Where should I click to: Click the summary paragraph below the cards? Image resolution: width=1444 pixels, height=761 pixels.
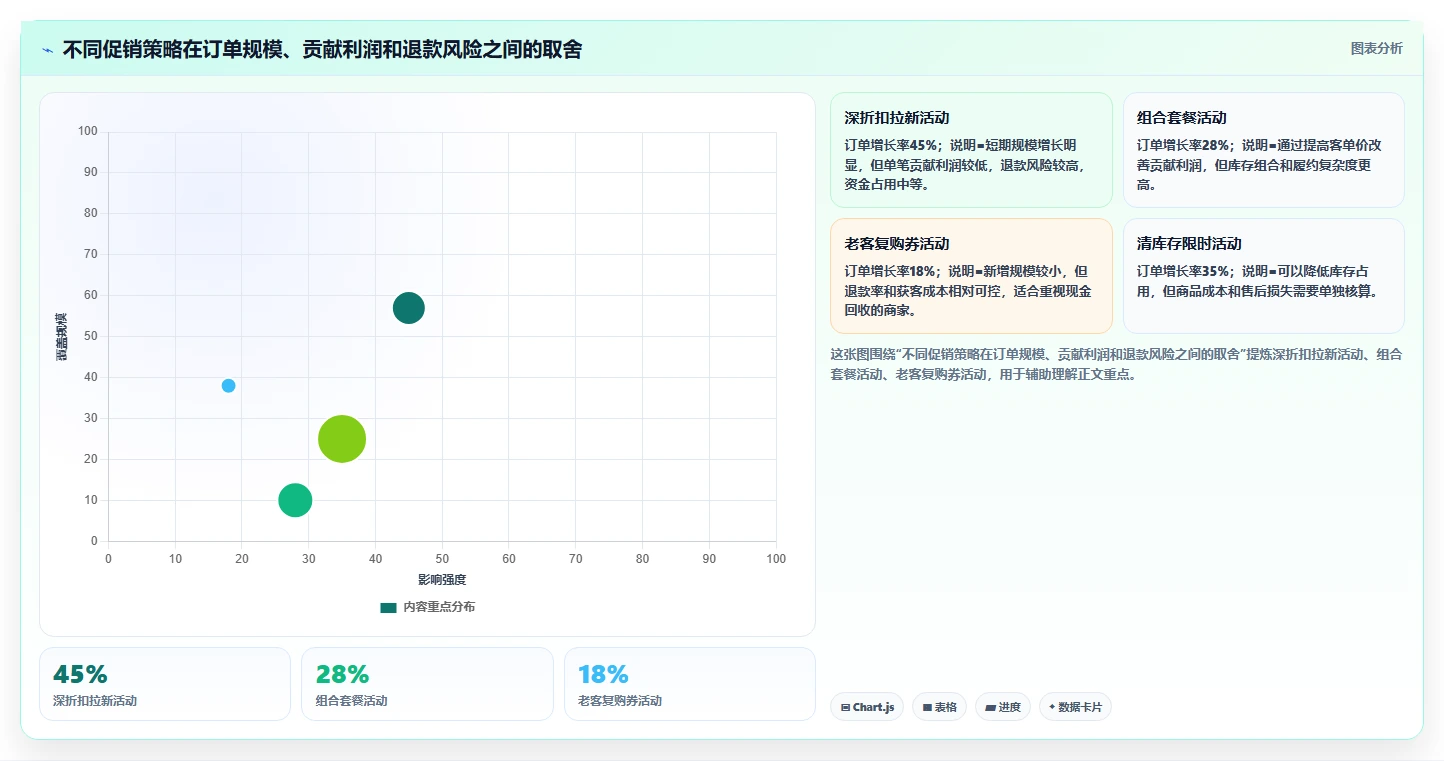point(1117,364)
